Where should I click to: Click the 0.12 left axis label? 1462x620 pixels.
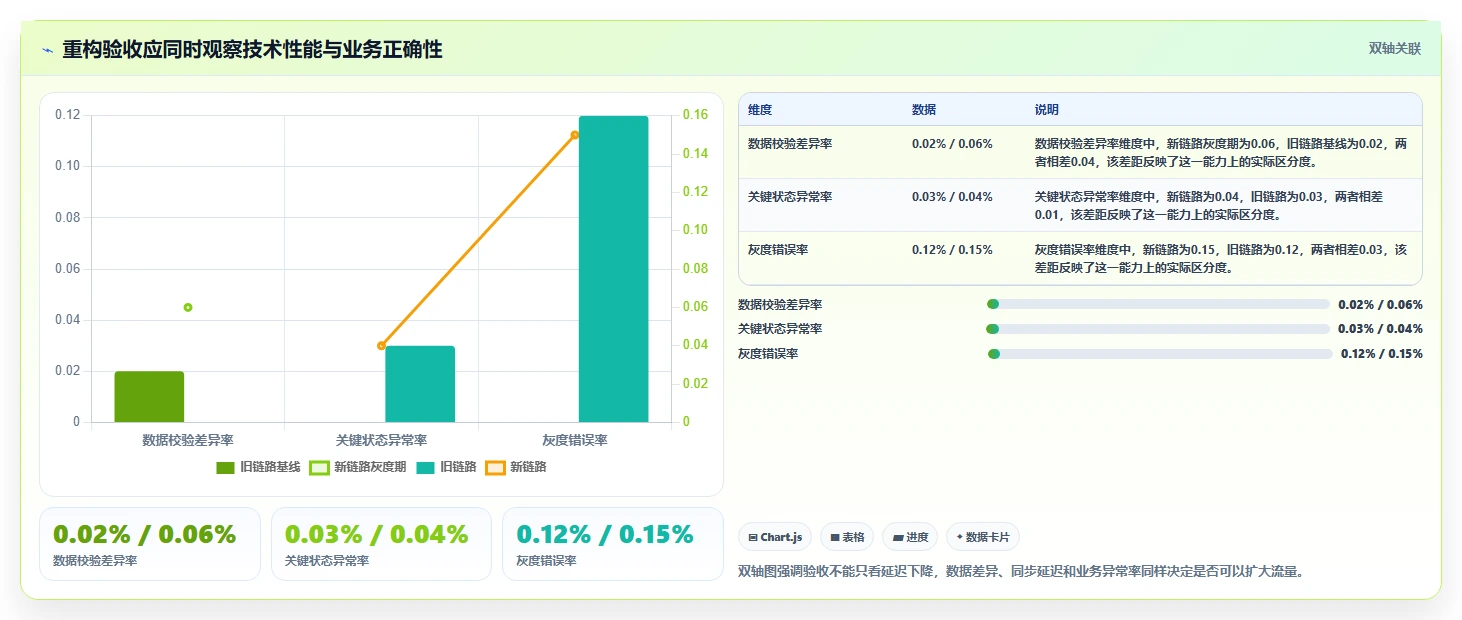pyautogui.click(x=67, y=115)
